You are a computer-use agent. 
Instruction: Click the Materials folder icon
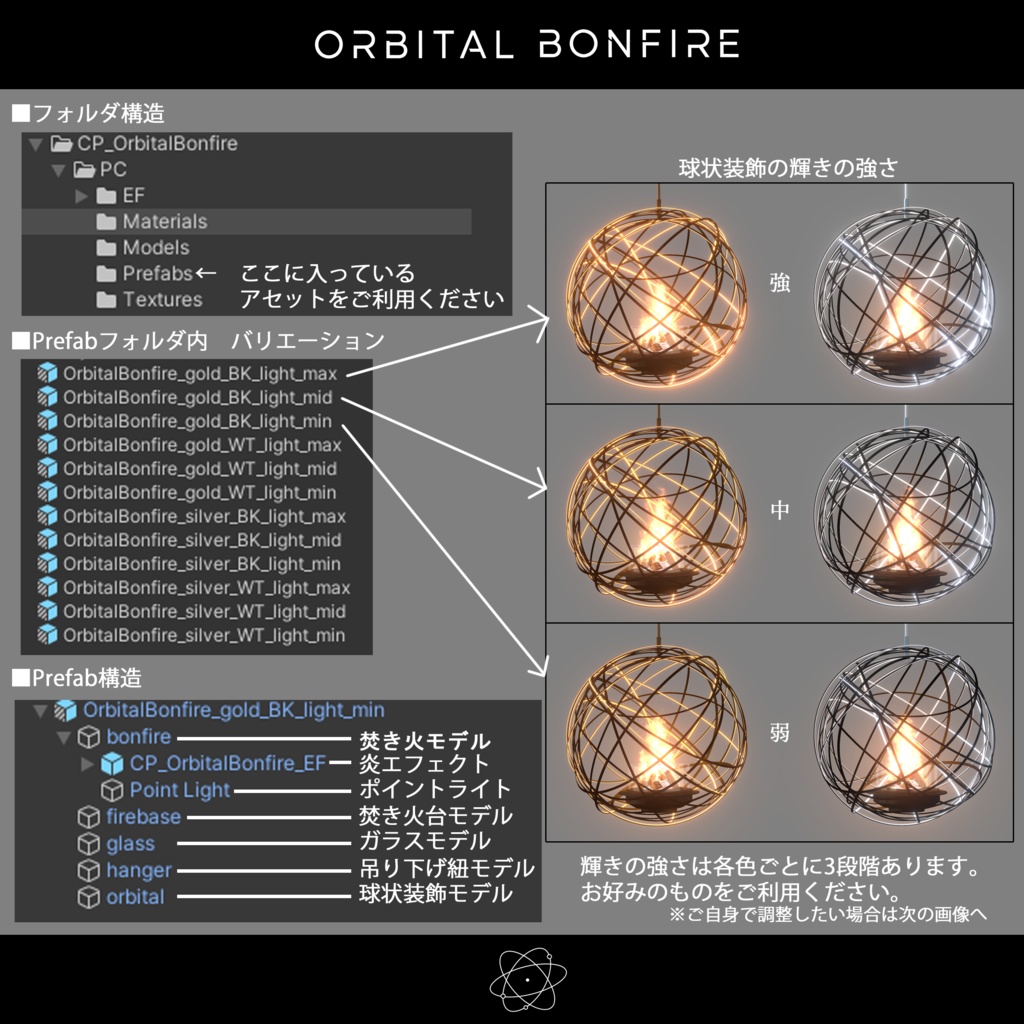coord(104,221)
